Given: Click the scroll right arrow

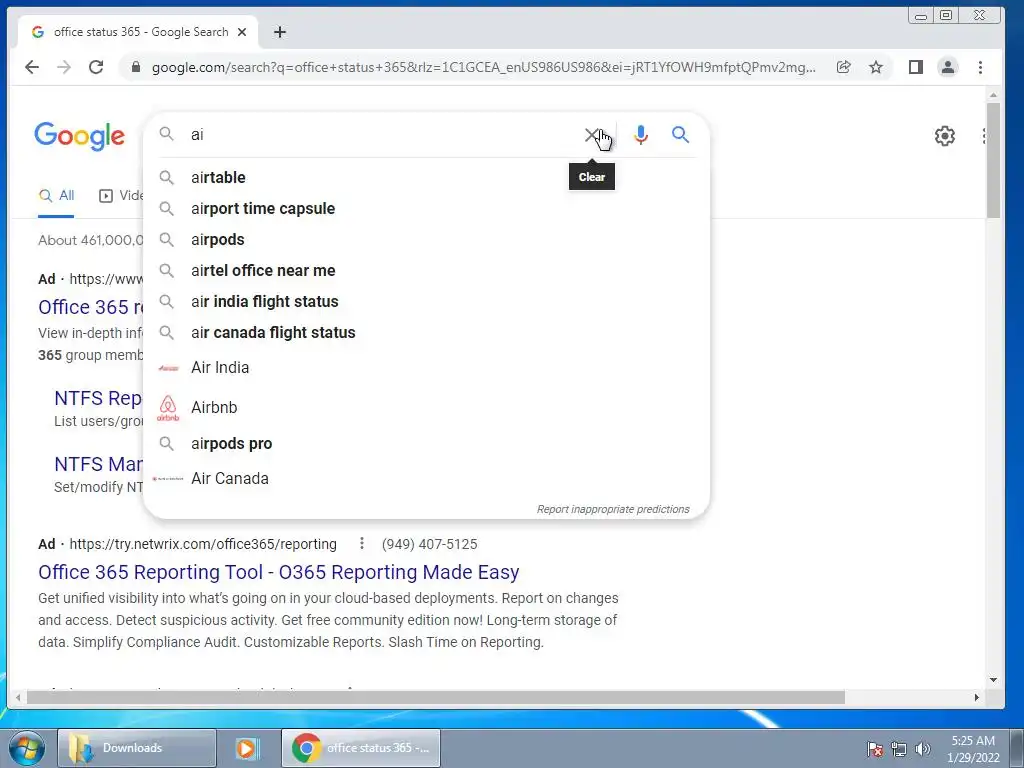Looking at the screenshot, I should 976,697.
